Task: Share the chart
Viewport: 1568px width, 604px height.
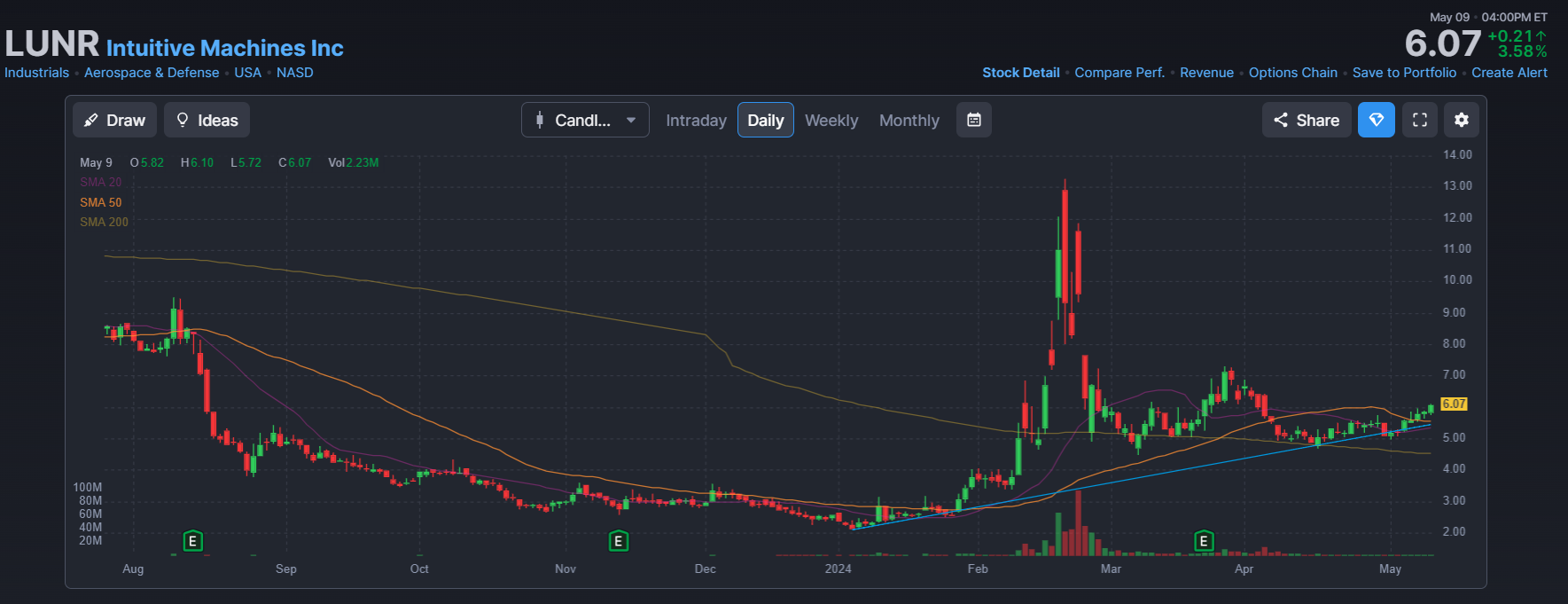Action: tap(1307, 120)
